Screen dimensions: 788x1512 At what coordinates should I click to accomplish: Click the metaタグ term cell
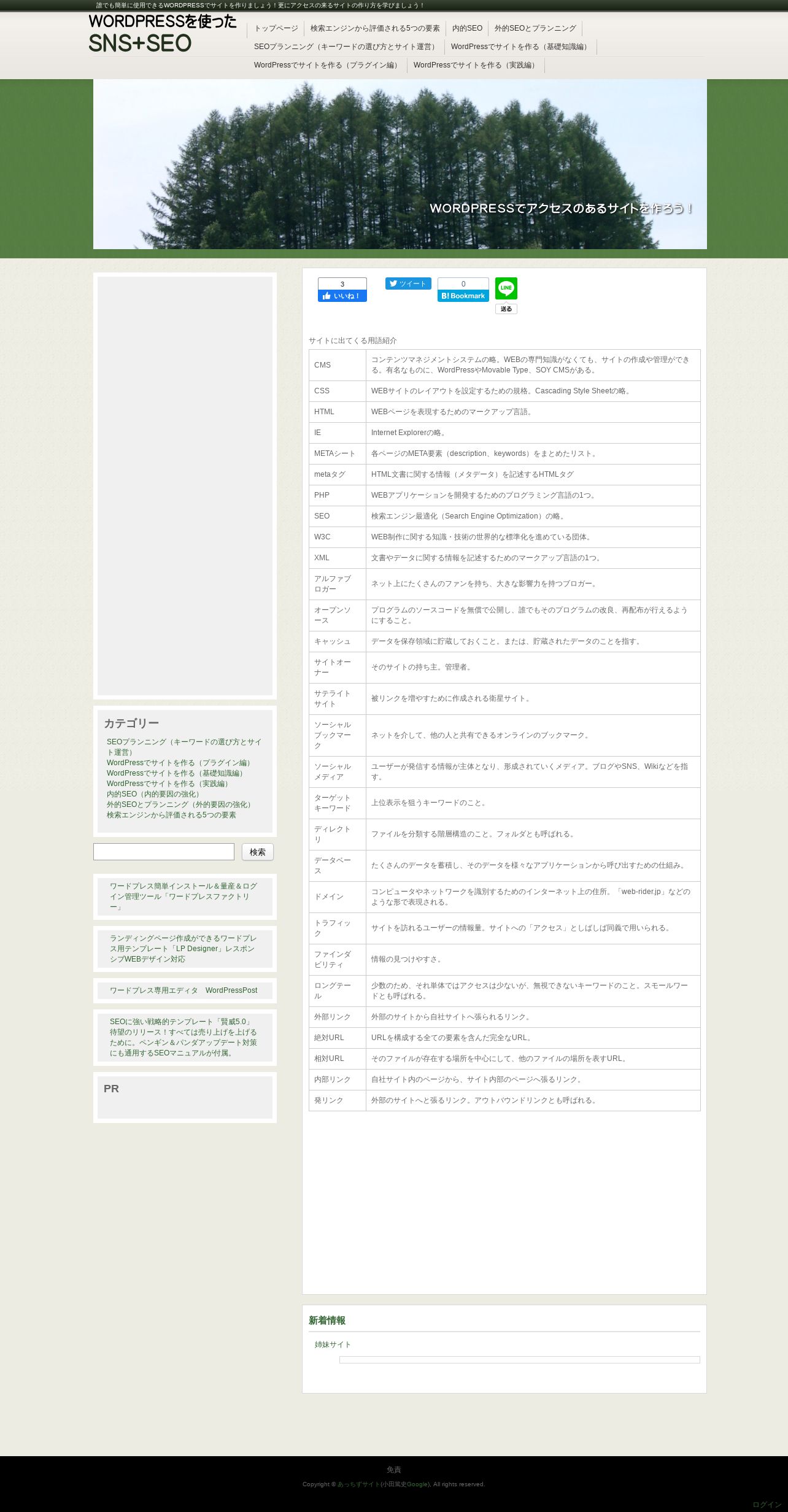pyautogui.click(x=338, y=474)
